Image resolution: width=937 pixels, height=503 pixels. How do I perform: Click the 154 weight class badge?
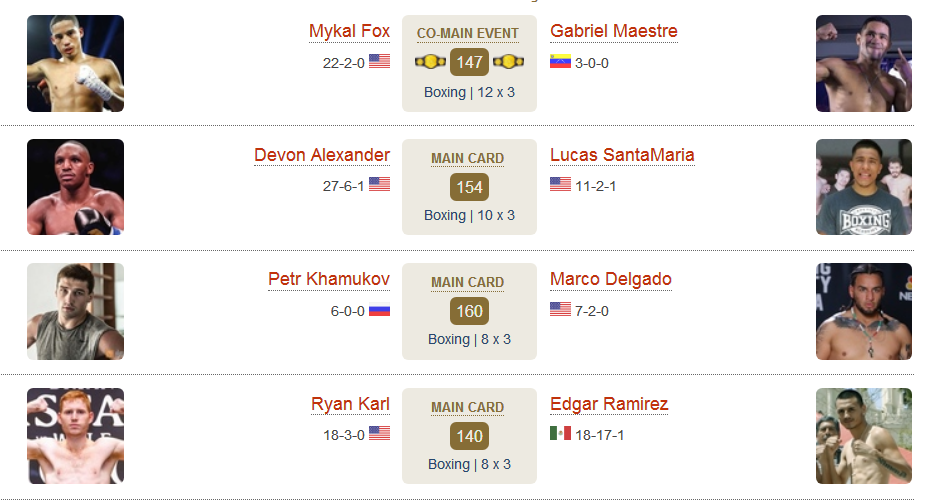coord(469,187)
